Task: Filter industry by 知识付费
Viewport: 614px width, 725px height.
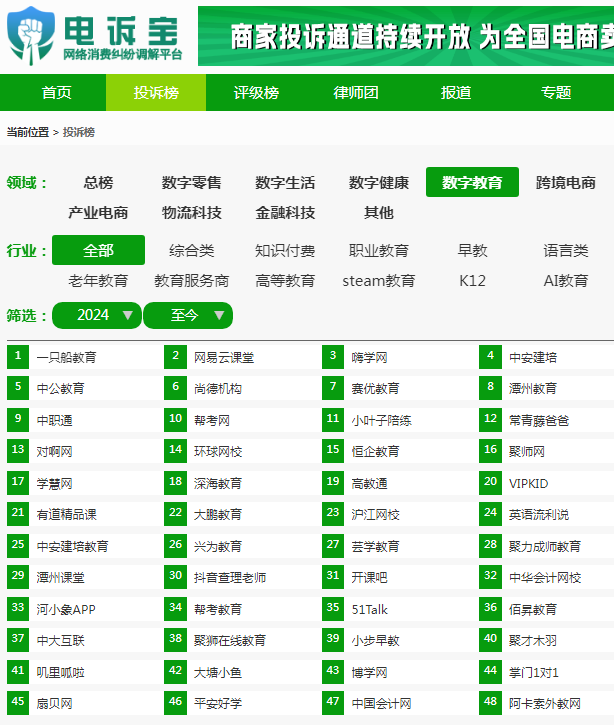Action: [x=285, y=250]
